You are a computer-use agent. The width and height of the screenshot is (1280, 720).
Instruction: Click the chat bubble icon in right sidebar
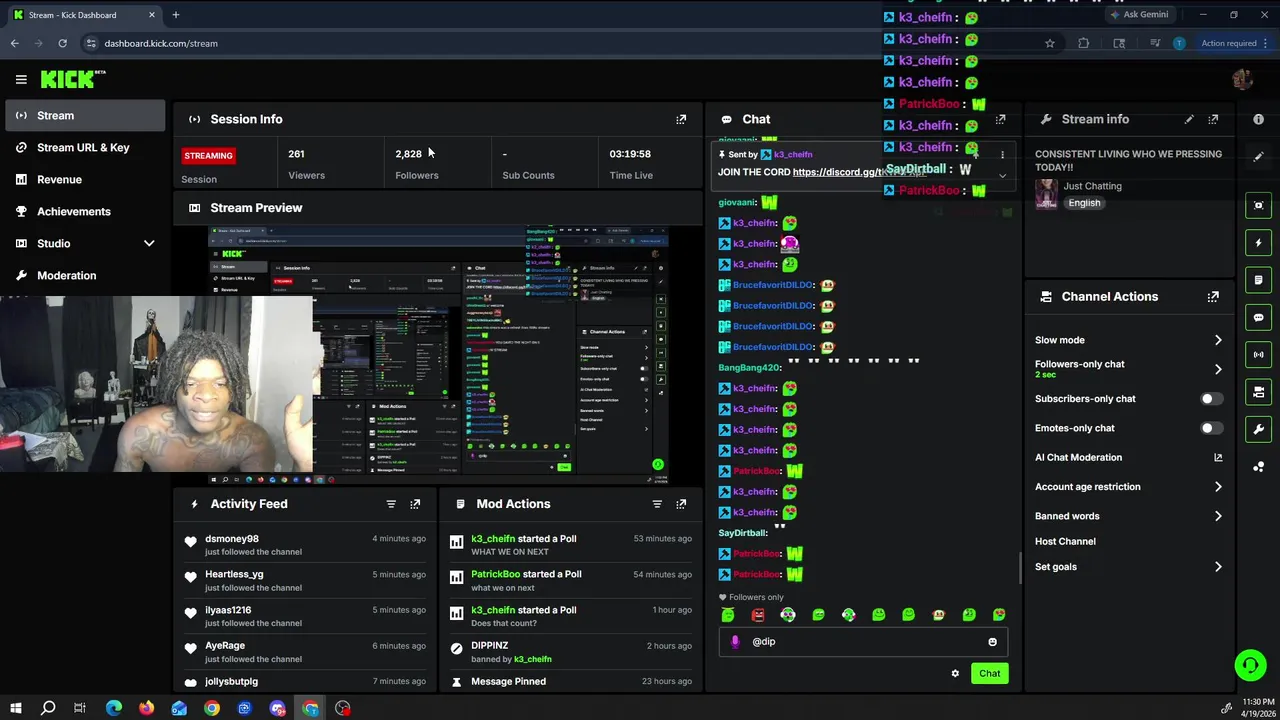(1258, 317)
